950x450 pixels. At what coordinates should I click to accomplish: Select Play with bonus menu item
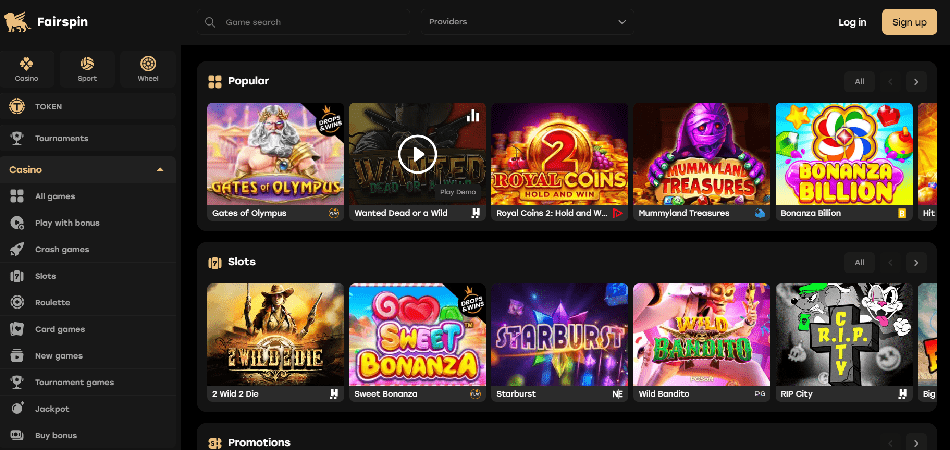88,223
